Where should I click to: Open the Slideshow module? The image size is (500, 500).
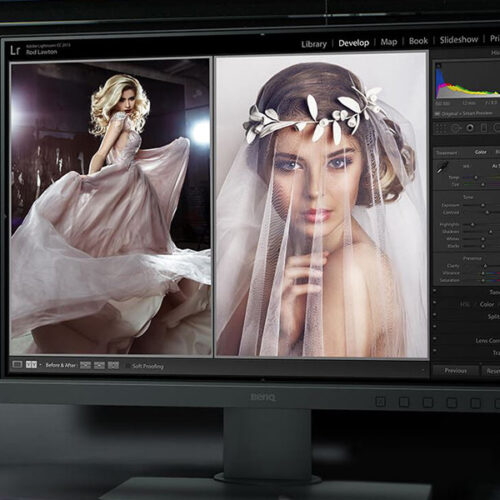(459, 40)
